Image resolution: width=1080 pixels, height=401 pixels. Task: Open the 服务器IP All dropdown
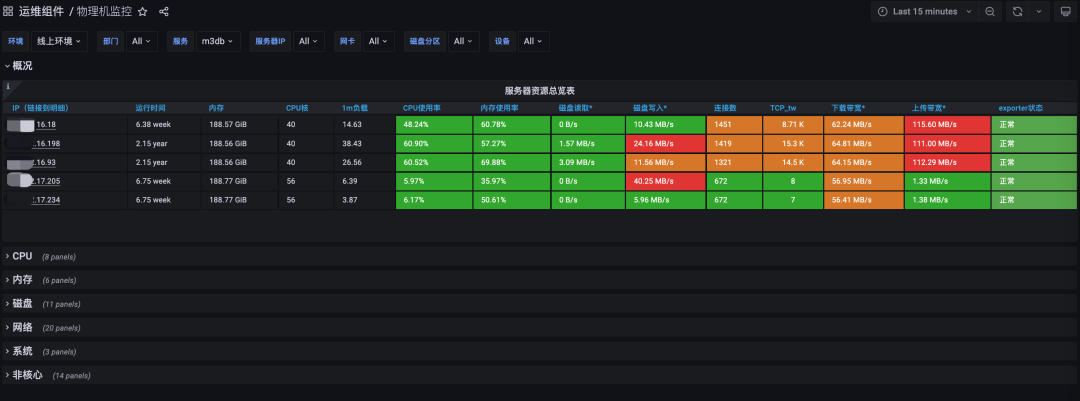coord(309,41)
